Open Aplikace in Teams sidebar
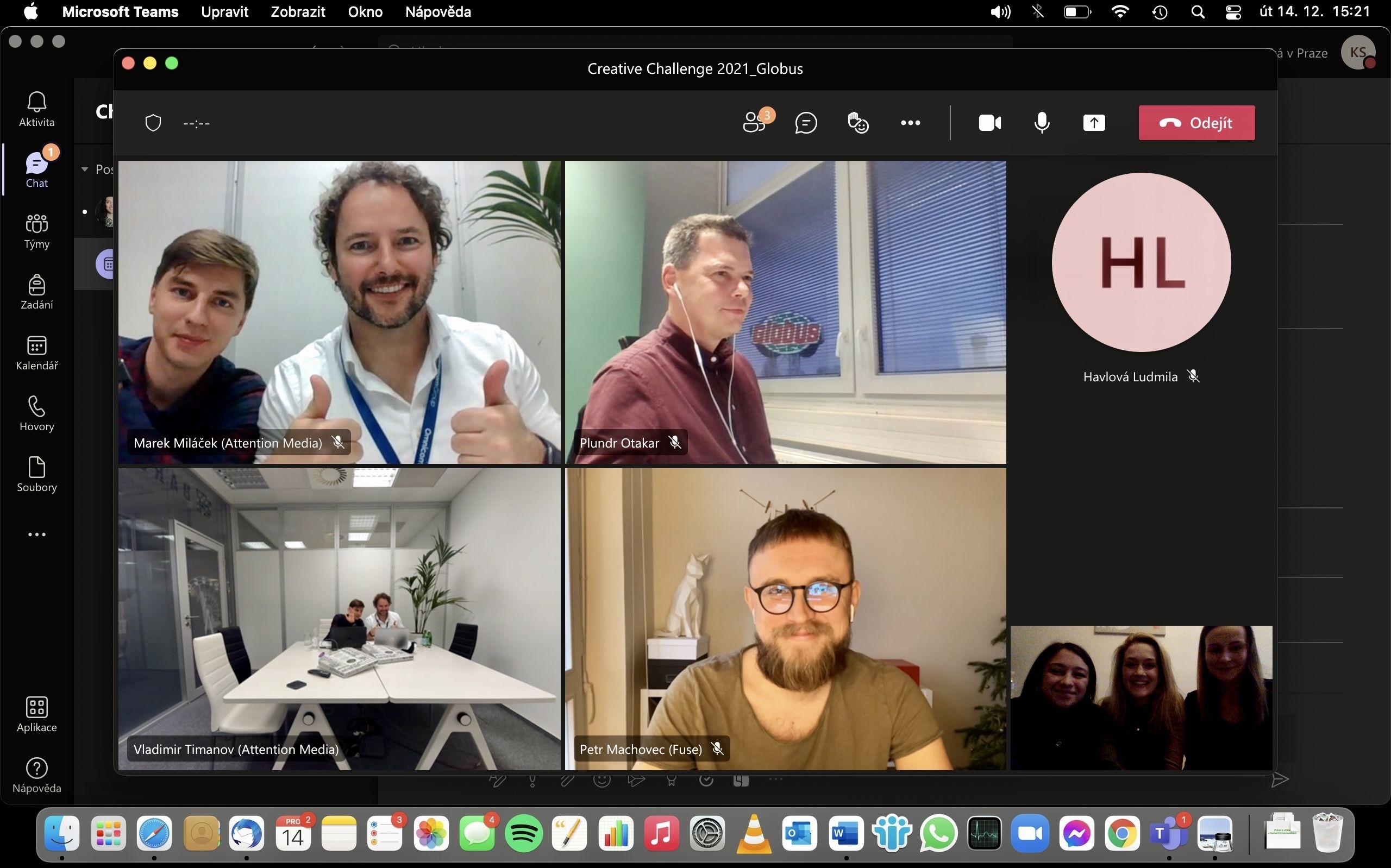Image resolution: width=1391 pixels, height=868 pixels. (37, 714)
